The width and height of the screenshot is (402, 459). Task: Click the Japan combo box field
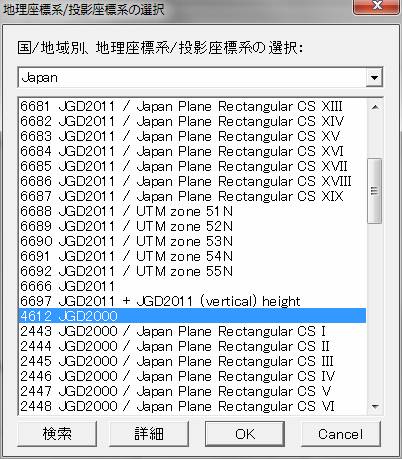pyautogui.click(x=200, y=78)
